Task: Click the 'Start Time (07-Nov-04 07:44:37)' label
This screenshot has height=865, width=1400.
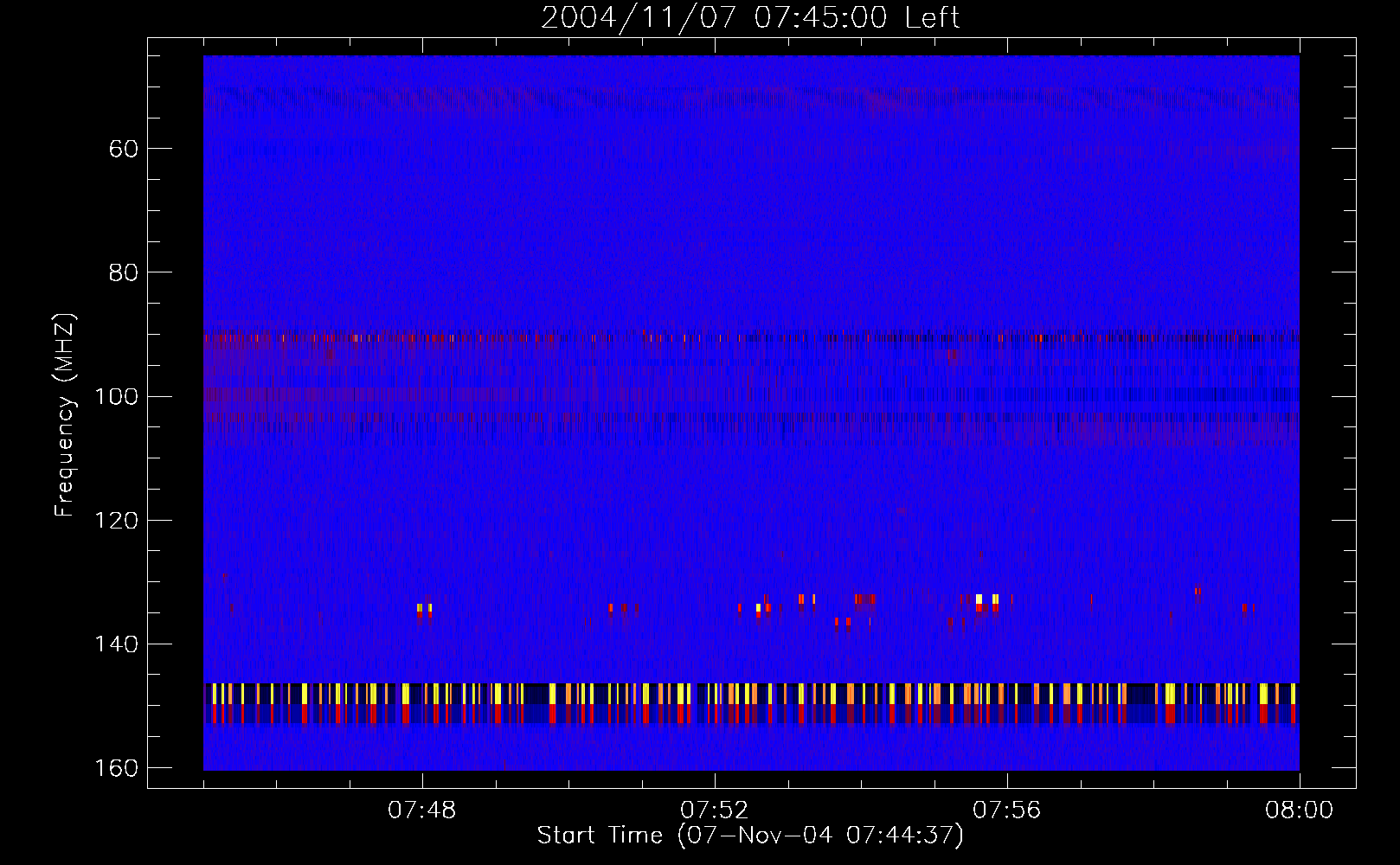Action: coord(750,836)
